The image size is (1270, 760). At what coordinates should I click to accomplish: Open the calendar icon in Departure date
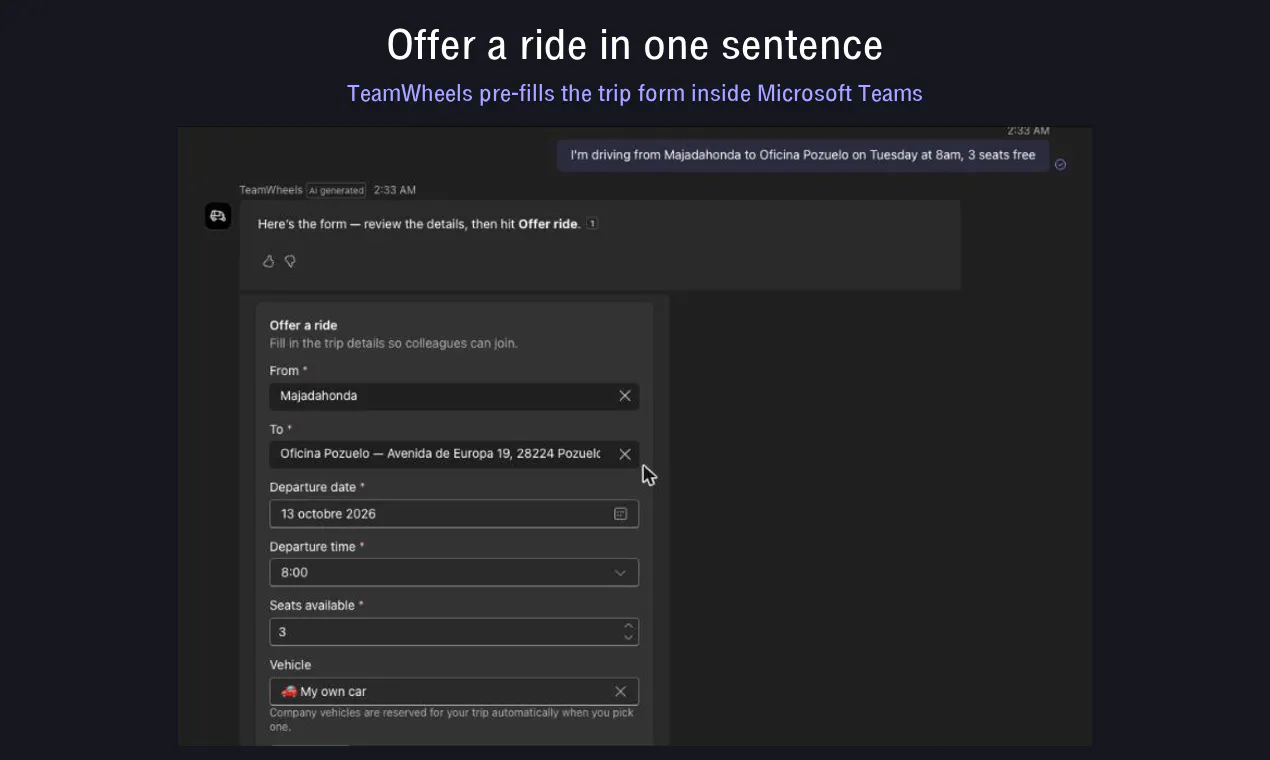[x=620, y=514]
